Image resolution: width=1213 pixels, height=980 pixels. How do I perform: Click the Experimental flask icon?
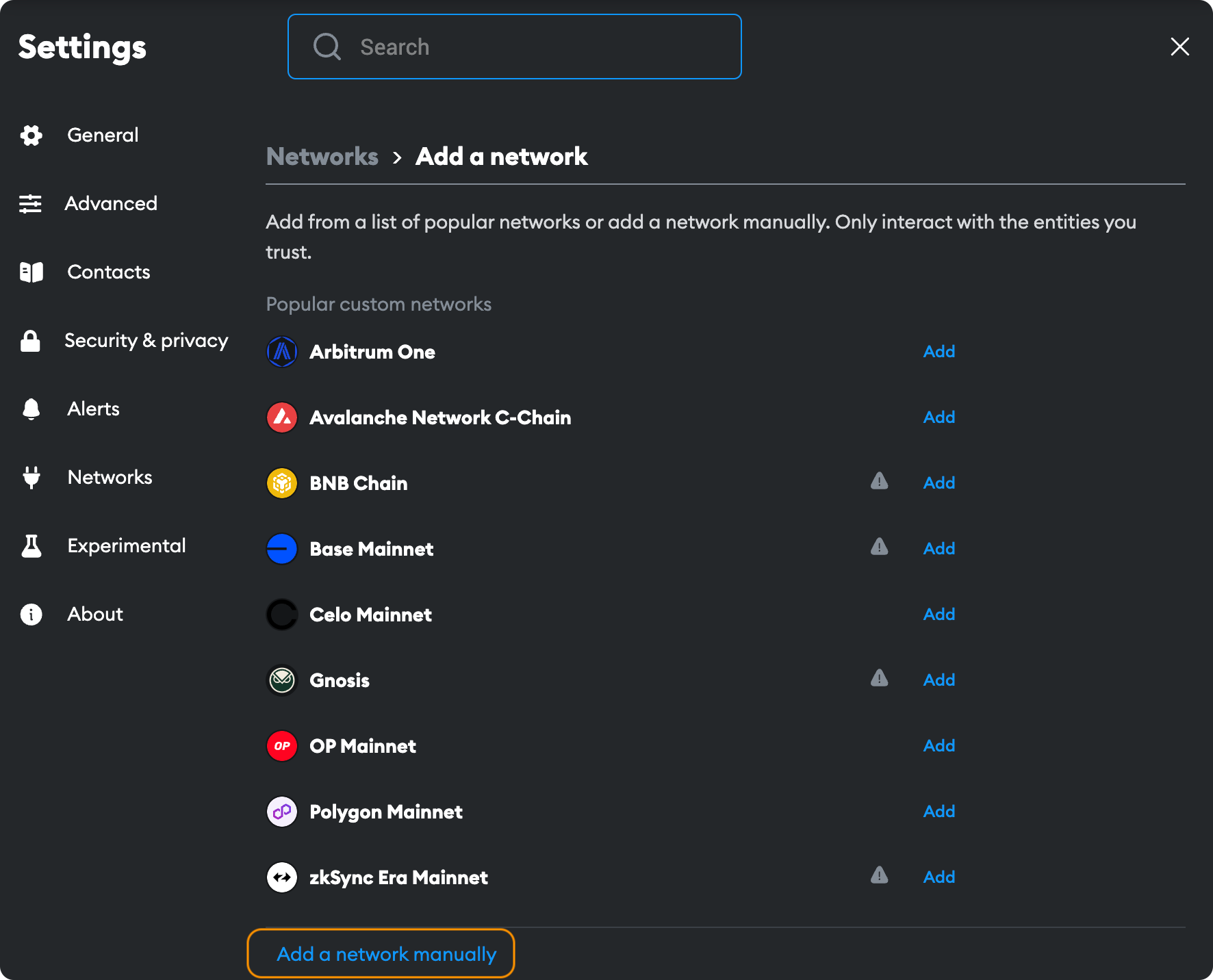pyautogui.click(x=31, y=546)
